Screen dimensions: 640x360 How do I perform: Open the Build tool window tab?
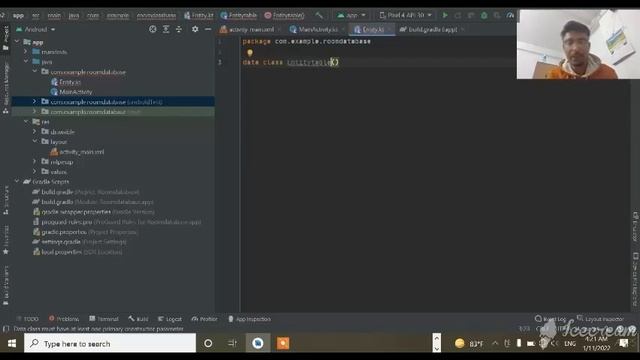pos(138,319)
